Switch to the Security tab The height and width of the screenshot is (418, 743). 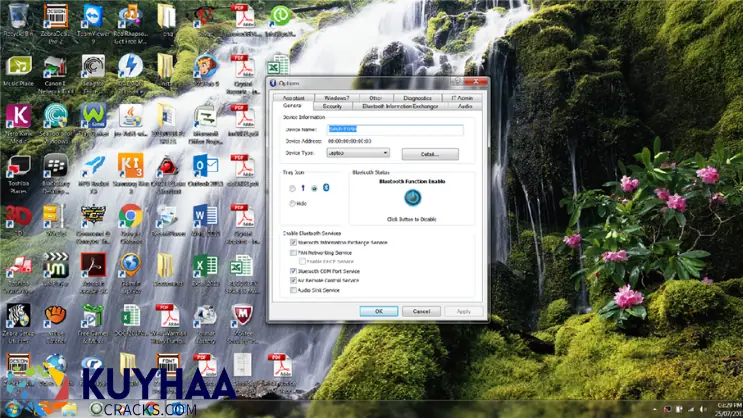(331, 105)
